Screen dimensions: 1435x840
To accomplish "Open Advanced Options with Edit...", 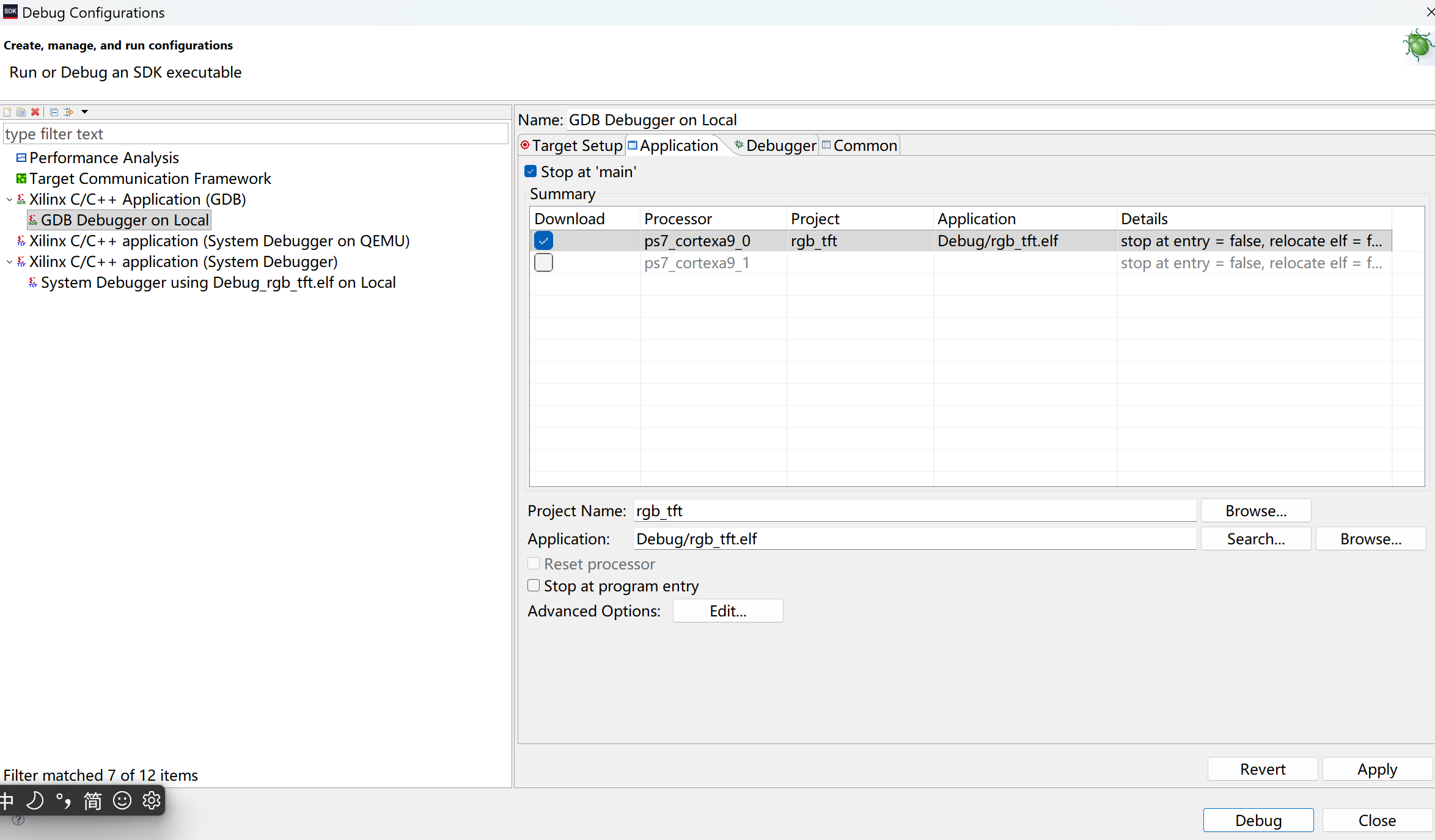I will [x=728, y=611].
